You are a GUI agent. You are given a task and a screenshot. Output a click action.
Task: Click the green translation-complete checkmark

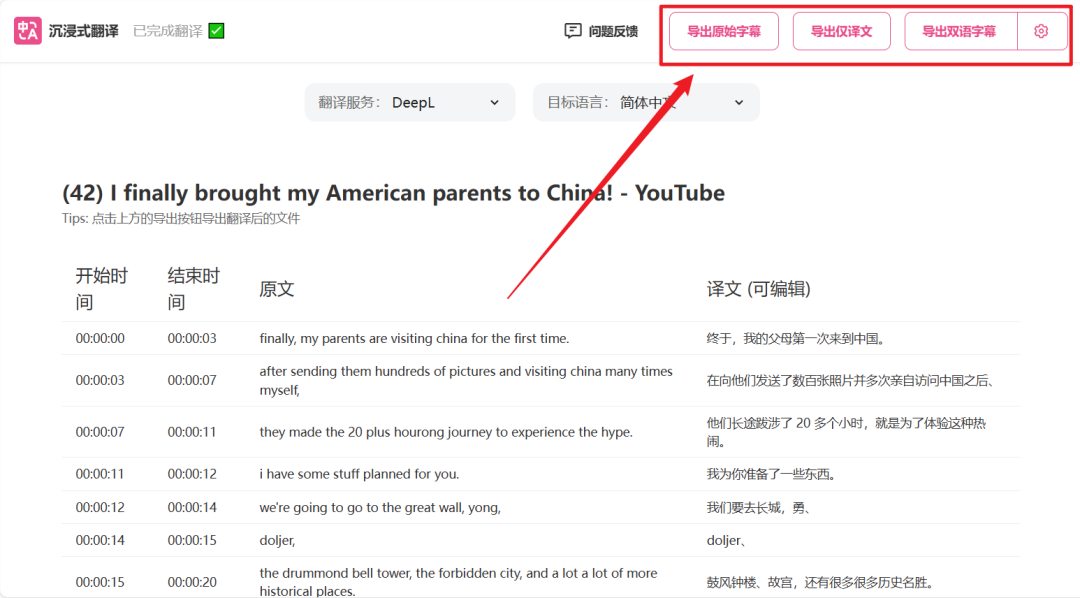click(x=216, y=31)
